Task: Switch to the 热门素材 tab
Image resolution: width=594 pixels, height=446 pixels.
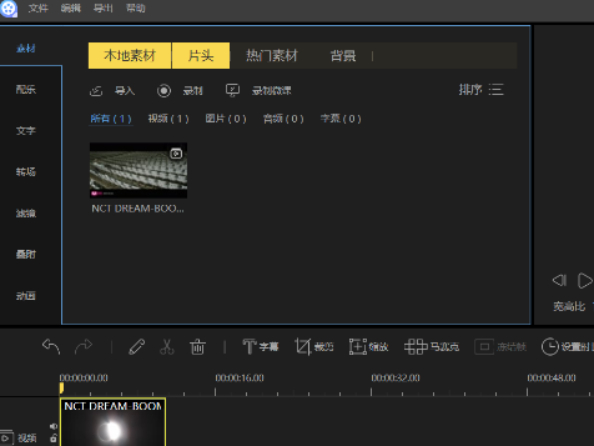Action: 272,56
